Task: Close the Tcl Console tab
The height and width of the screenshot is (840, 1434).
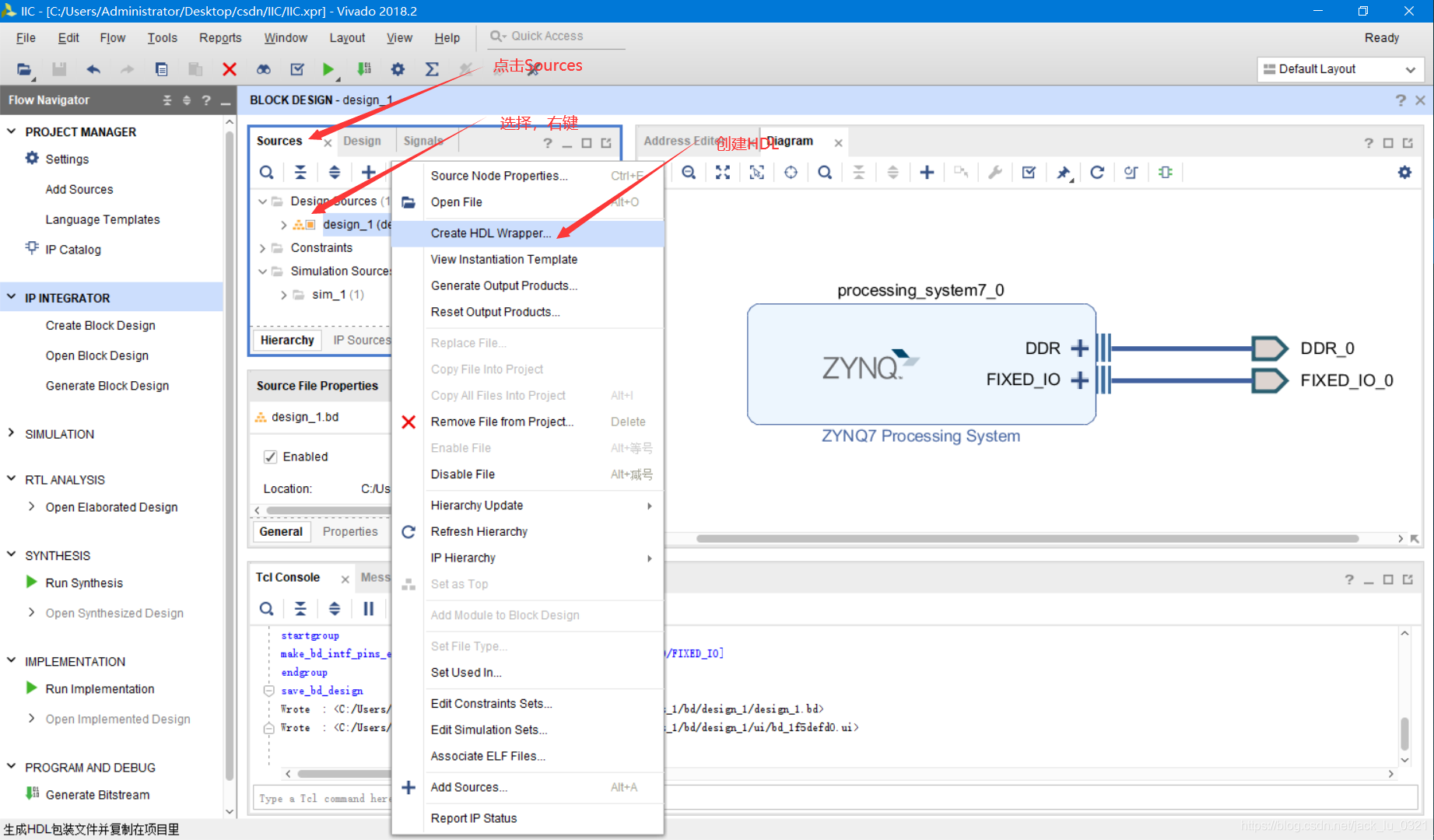Action: (x=345, y=579)
